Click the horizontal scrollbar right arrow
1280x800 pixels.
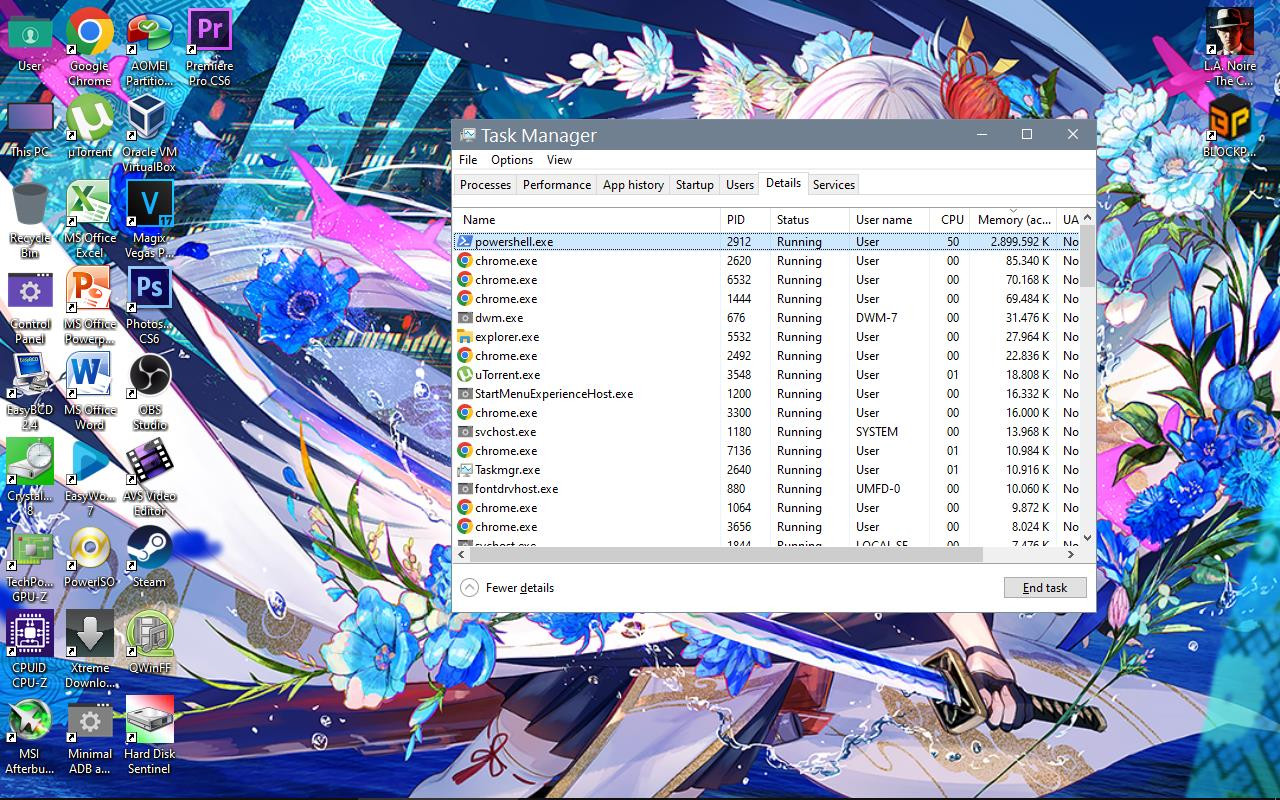coord(1071,554)
